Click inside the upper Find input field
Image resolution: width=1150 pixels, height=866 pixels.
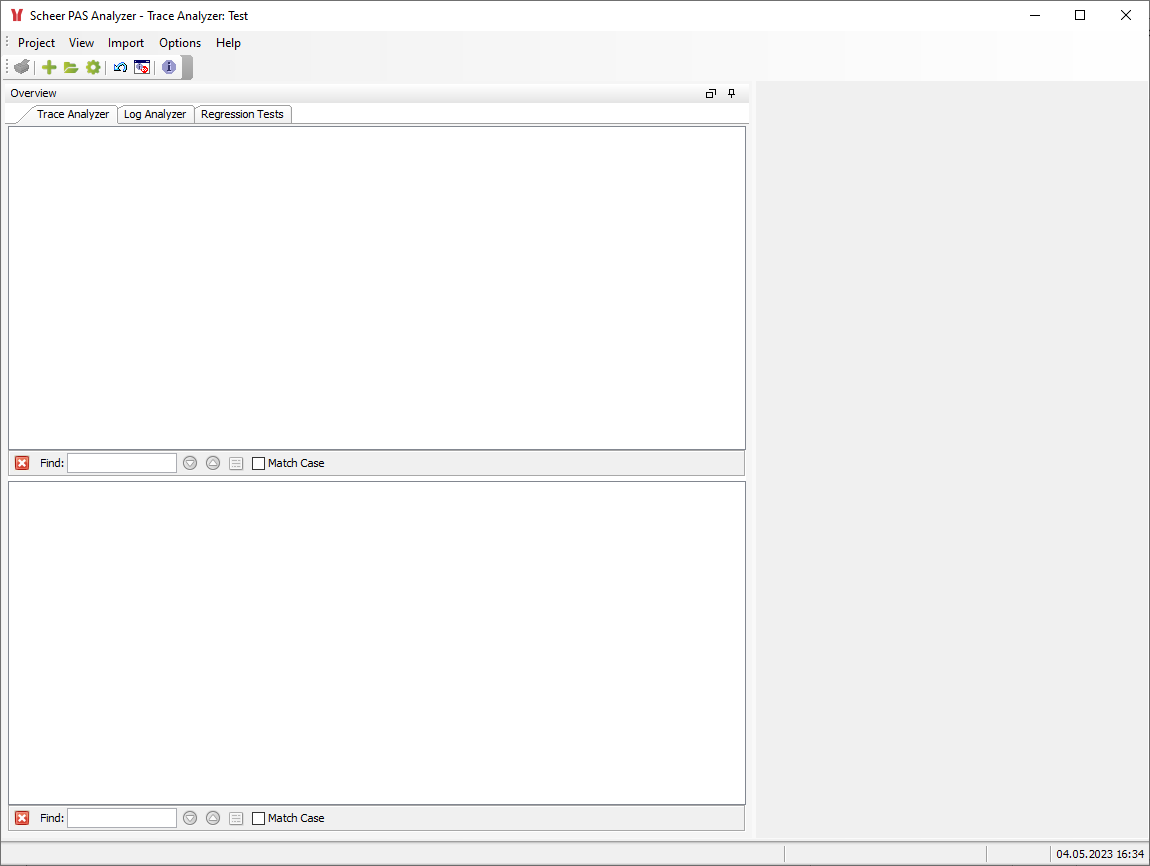click(121, 462)
